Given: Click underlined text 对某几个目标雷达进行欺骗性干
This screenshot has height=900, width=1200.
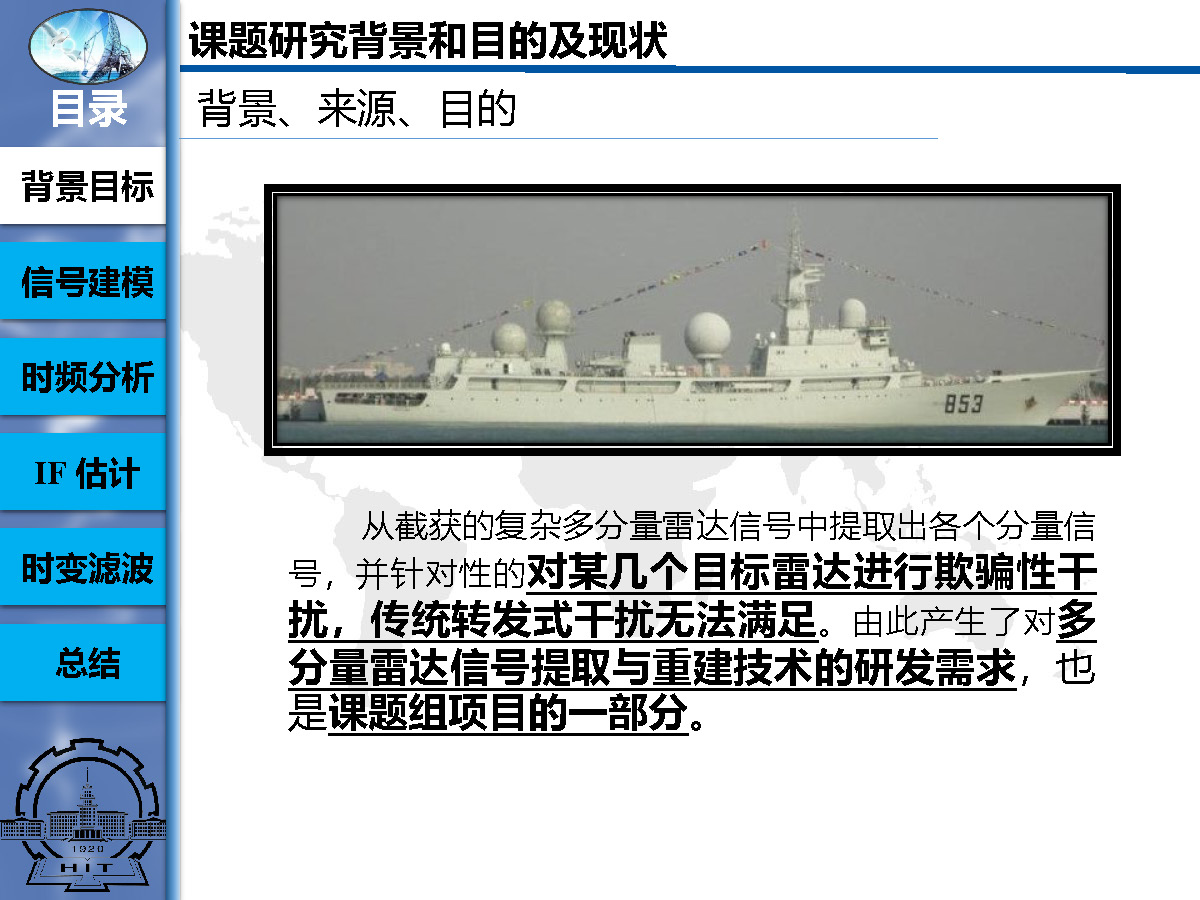Looking at the screenshot, I should 811,573.
